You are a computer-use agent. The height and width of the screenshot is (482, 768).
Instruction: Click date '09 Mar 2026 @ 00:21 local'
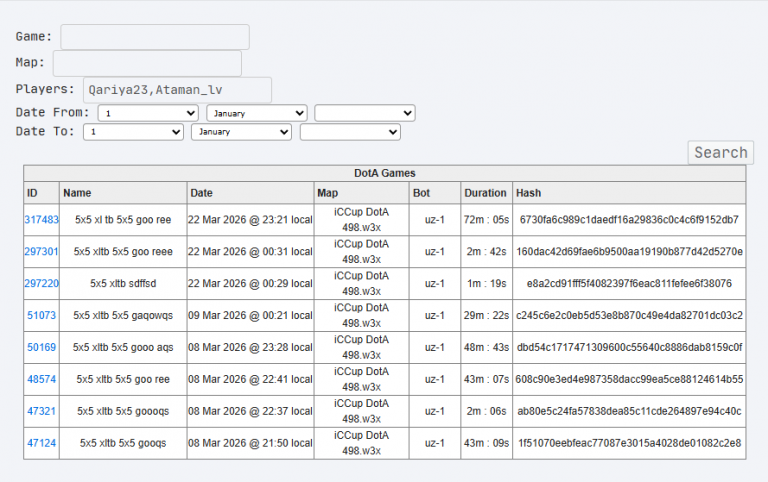(250, 315)
